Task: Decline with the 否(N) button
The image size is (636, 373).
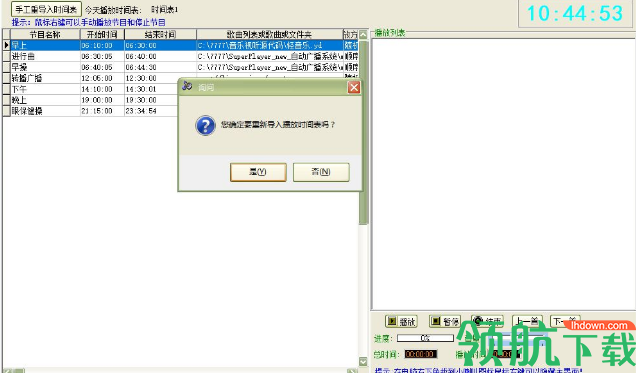Action: coord(321,172)
